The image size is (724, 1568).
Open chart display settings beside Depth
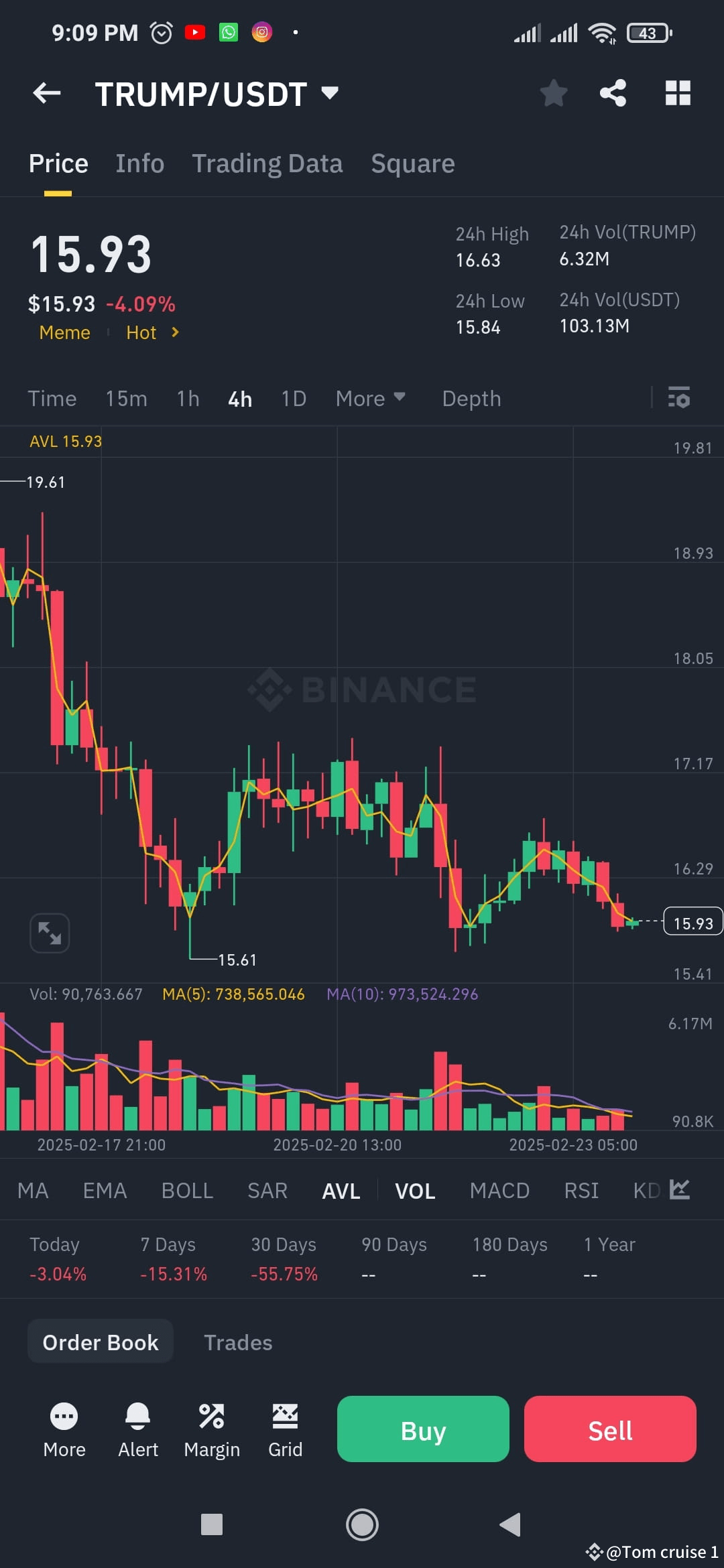pos(680,398)
